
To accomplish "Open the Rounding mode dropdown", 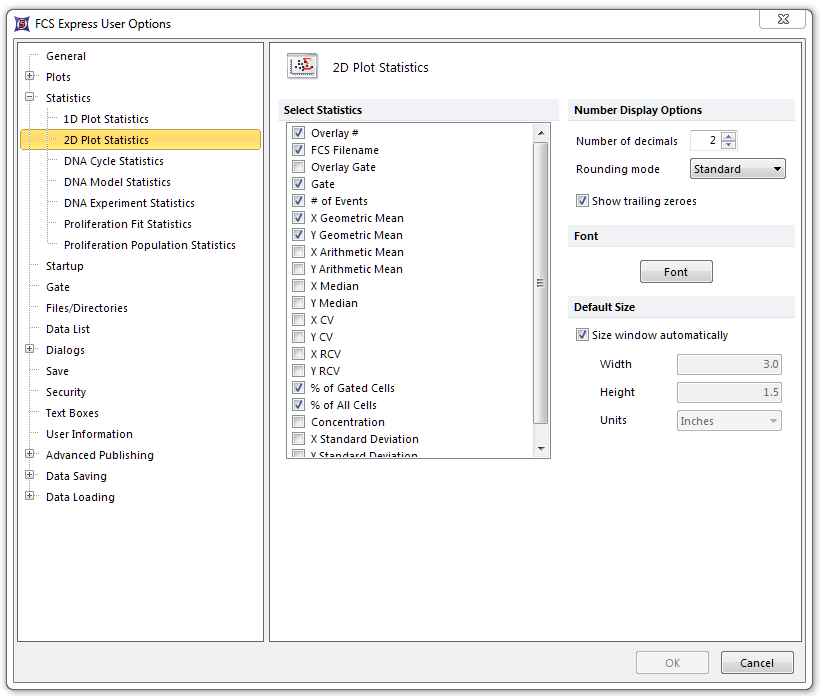I will tap(737, 169).
